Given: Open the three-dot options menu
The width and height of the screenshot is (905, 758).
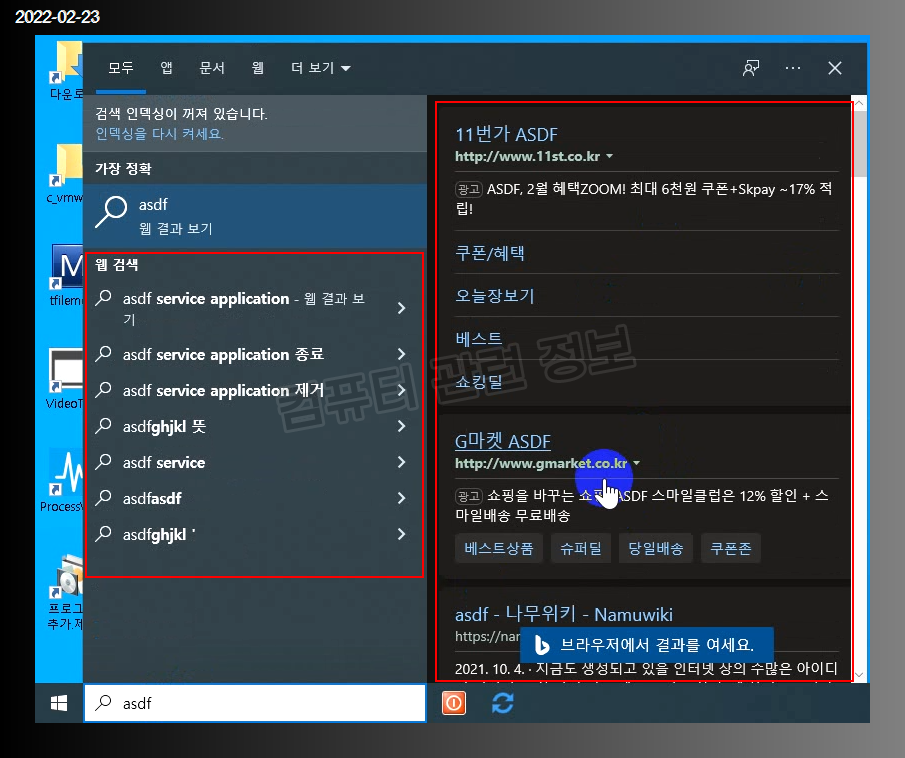Looking at the screenshot, I should [793, 68].
